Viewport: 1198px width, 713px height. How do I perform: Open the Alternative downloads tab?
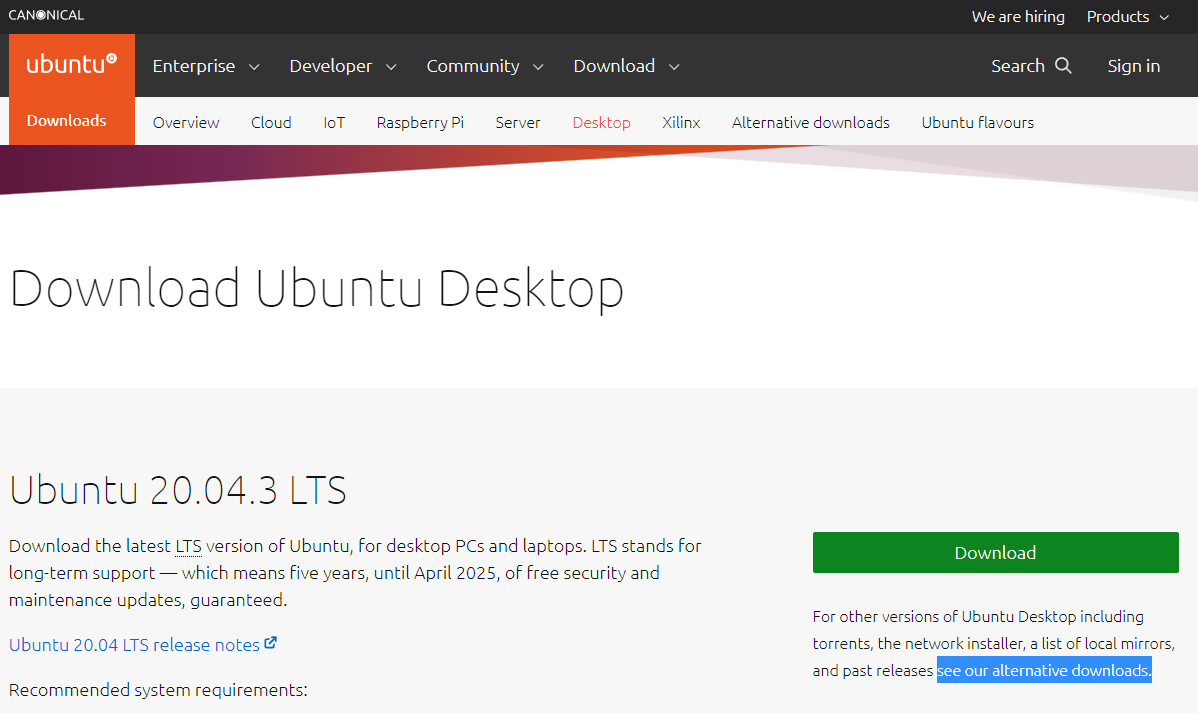pyautogui.click(x=811, y=122)
